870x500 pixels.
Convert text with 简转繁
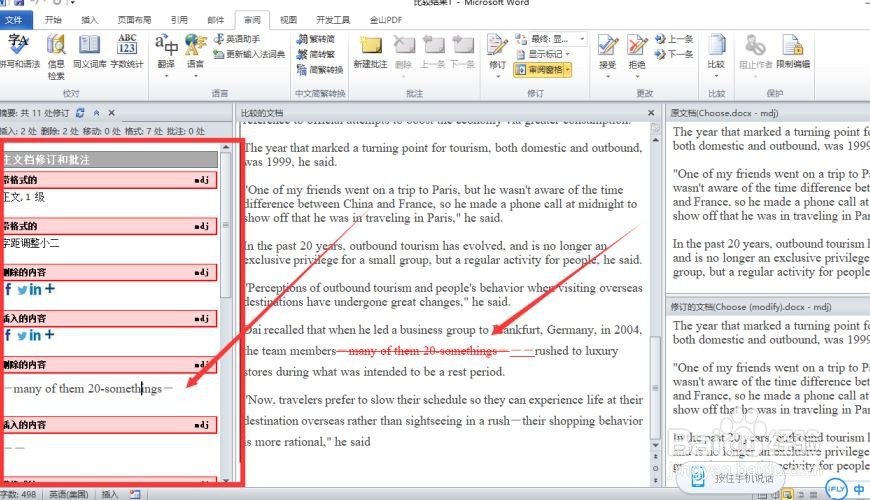click(x=316, y=54)
